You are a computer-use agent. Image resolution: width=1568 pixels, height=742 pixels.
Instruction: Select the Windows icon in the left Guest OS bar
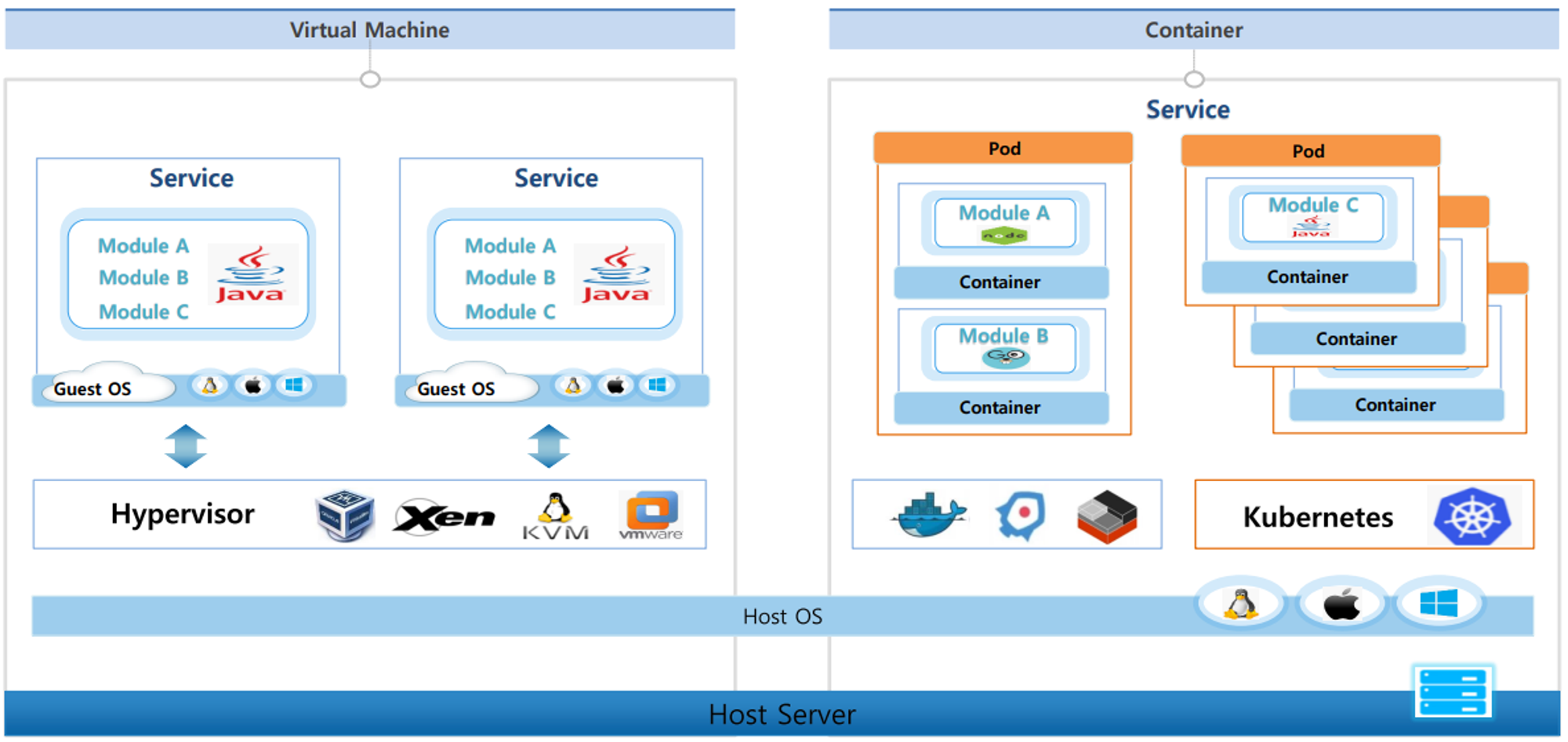point(294,385)
